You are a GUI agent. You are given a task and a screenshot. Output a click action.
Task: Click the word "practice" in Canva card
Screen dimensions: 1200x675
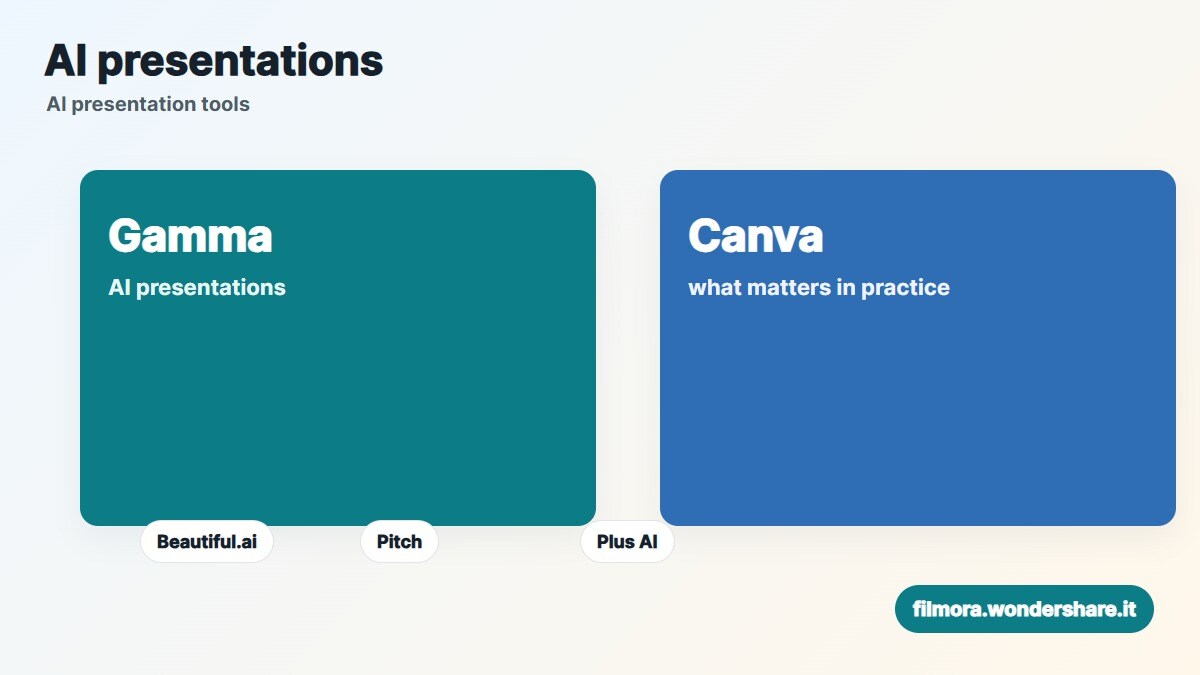(905, 288)
